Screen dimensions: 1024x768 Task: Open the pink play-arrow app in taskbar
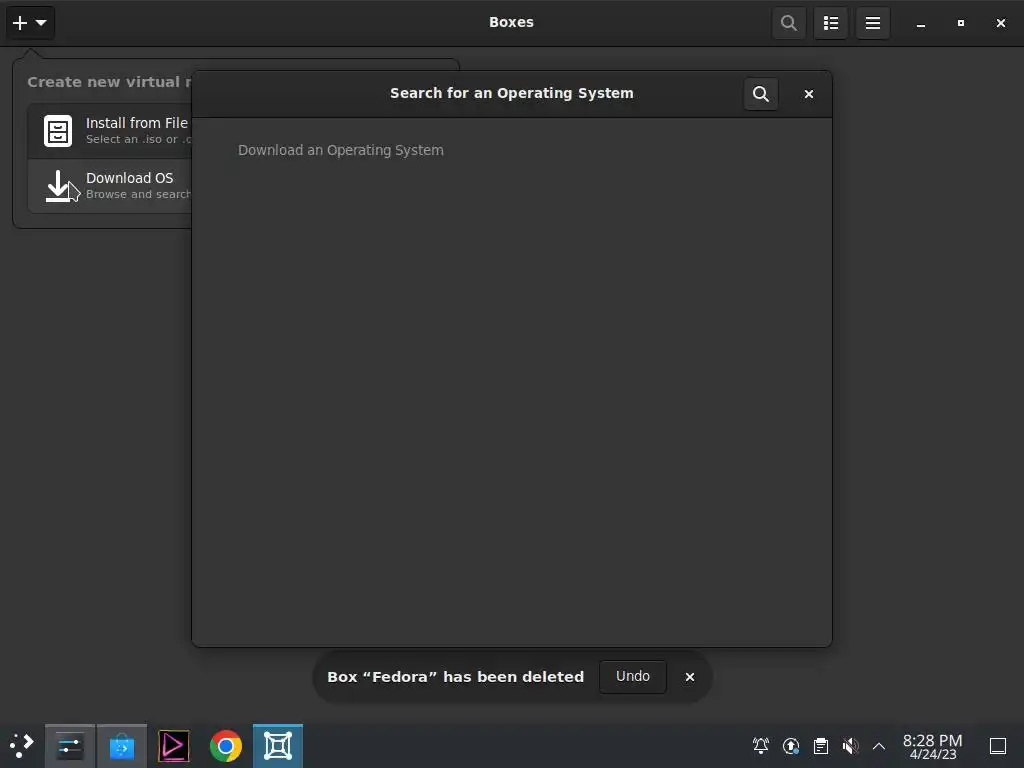click(174, 746)
